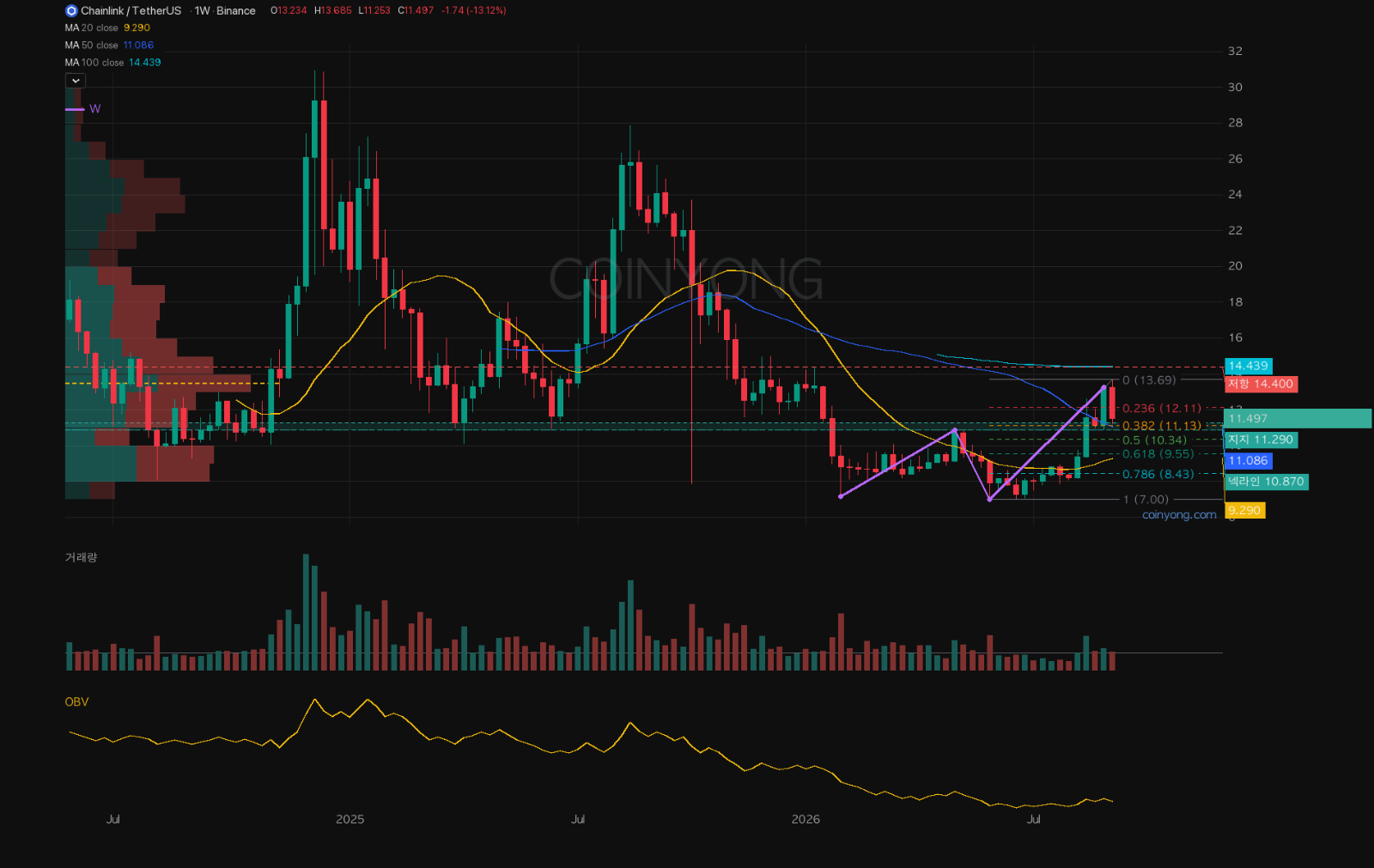Collapse the indicator legend using the chevron
This screenshot has height=868, width=1374.
click(x=76, y=81)
